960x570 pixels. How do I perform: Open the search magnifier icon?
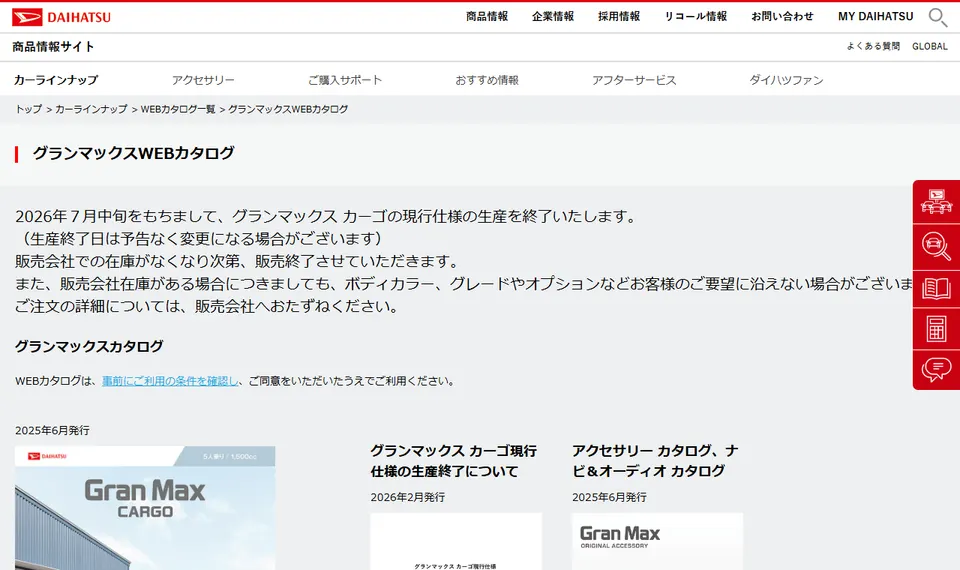click(x=937, y=17)
